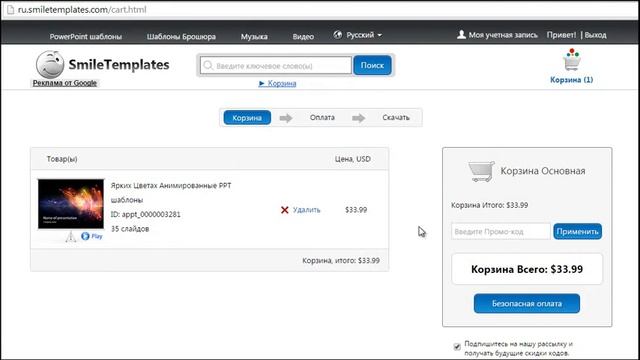Click the ID appt_0000003281 text
This screenshot has height=360, width=640.
[145, 214]
